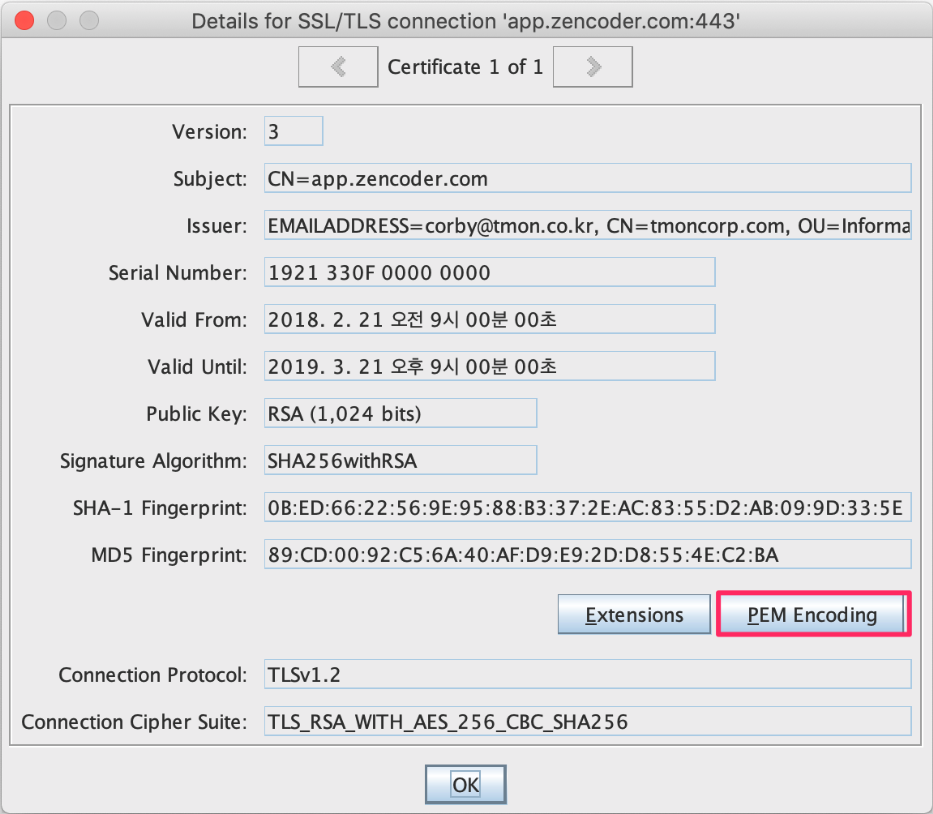This screenshot has width=933, height=814.
Task: Close the certificate details window
Action: (25, 20)
